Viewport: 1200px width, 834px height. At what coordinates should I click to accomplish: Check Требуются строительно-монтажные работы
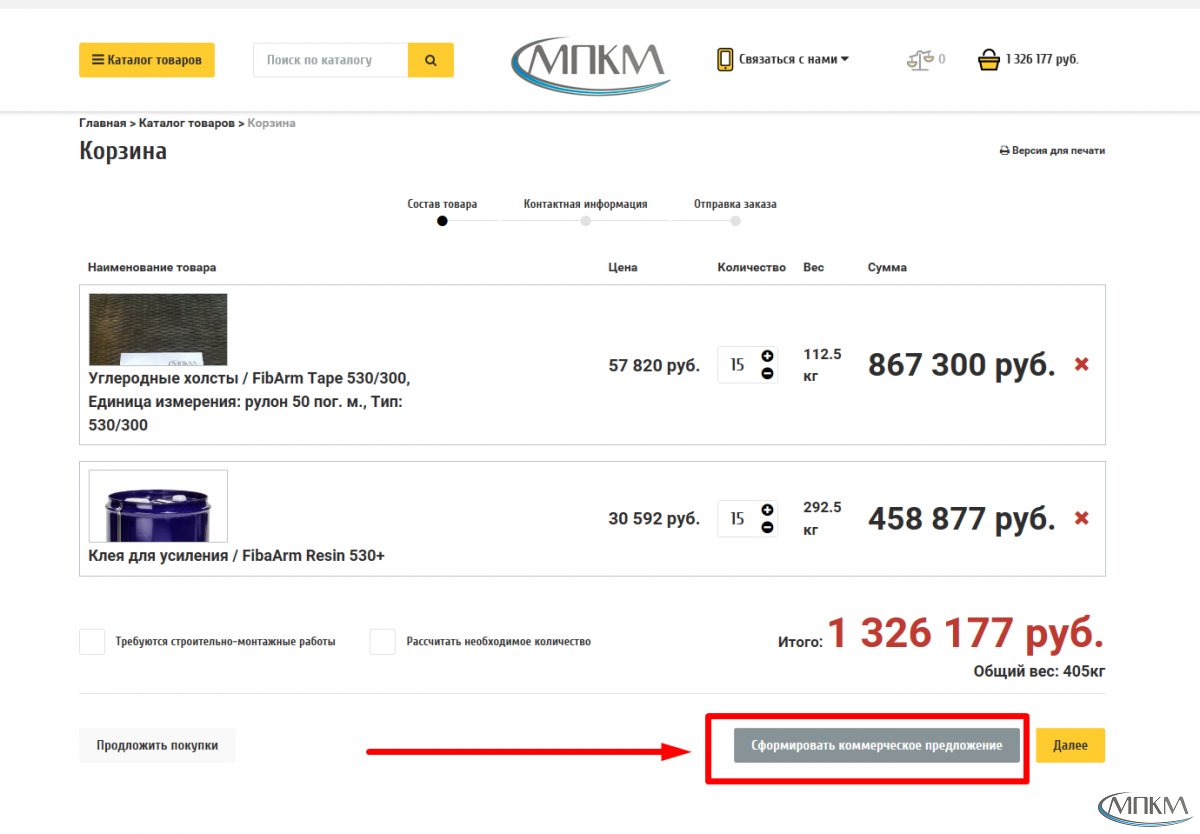92,642
